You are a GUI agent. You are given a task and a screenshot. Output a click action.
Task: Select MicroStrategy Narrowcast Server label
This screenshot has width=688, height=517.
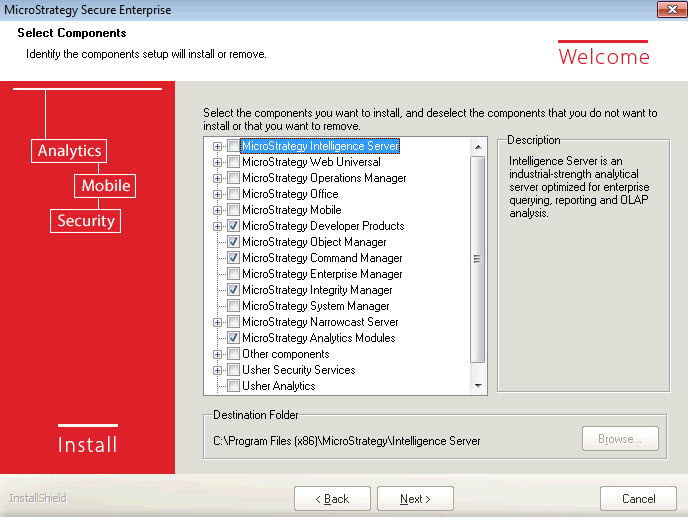[320, 322]
